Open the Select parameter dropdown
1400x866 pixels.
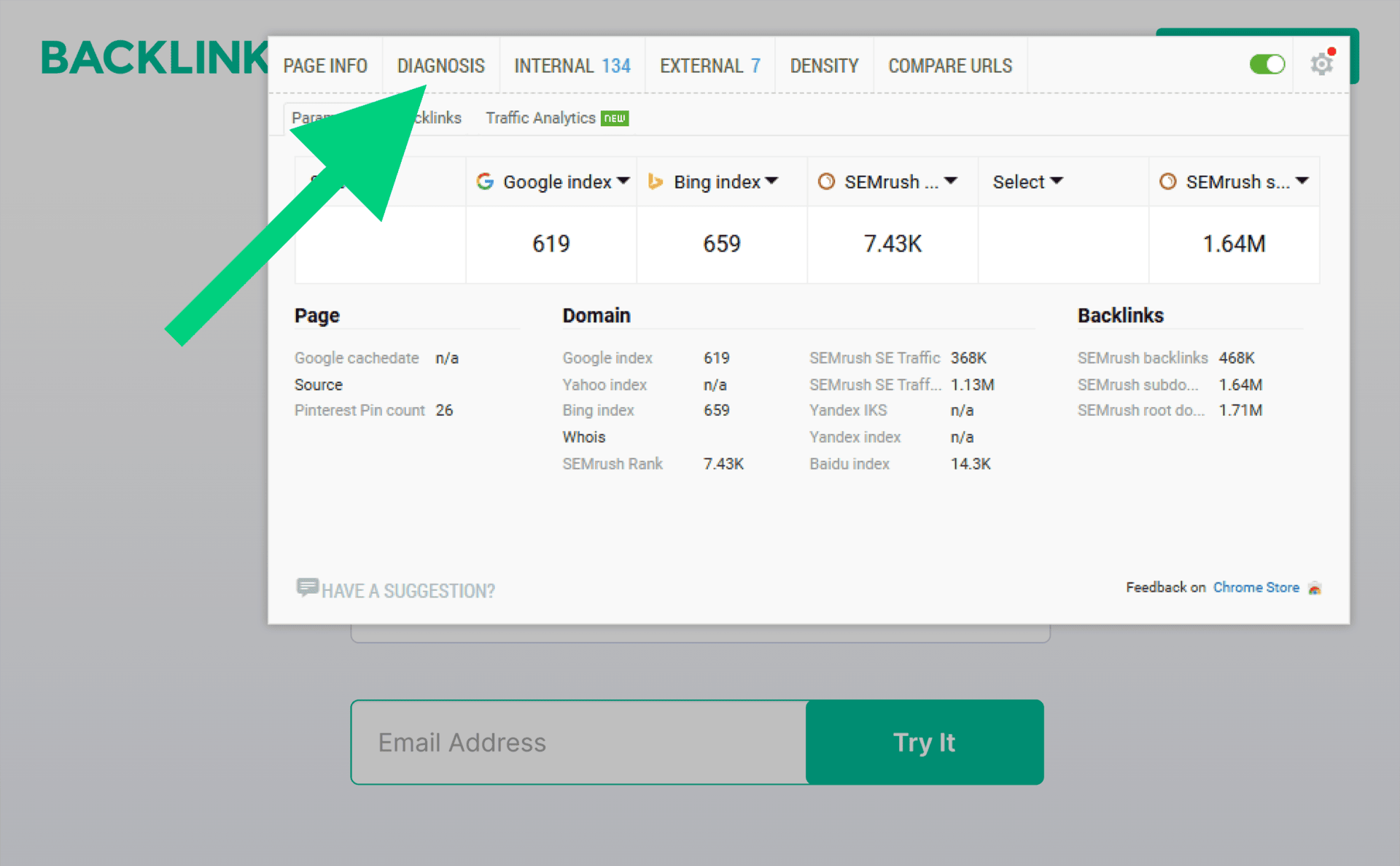tap(1027, 182)
